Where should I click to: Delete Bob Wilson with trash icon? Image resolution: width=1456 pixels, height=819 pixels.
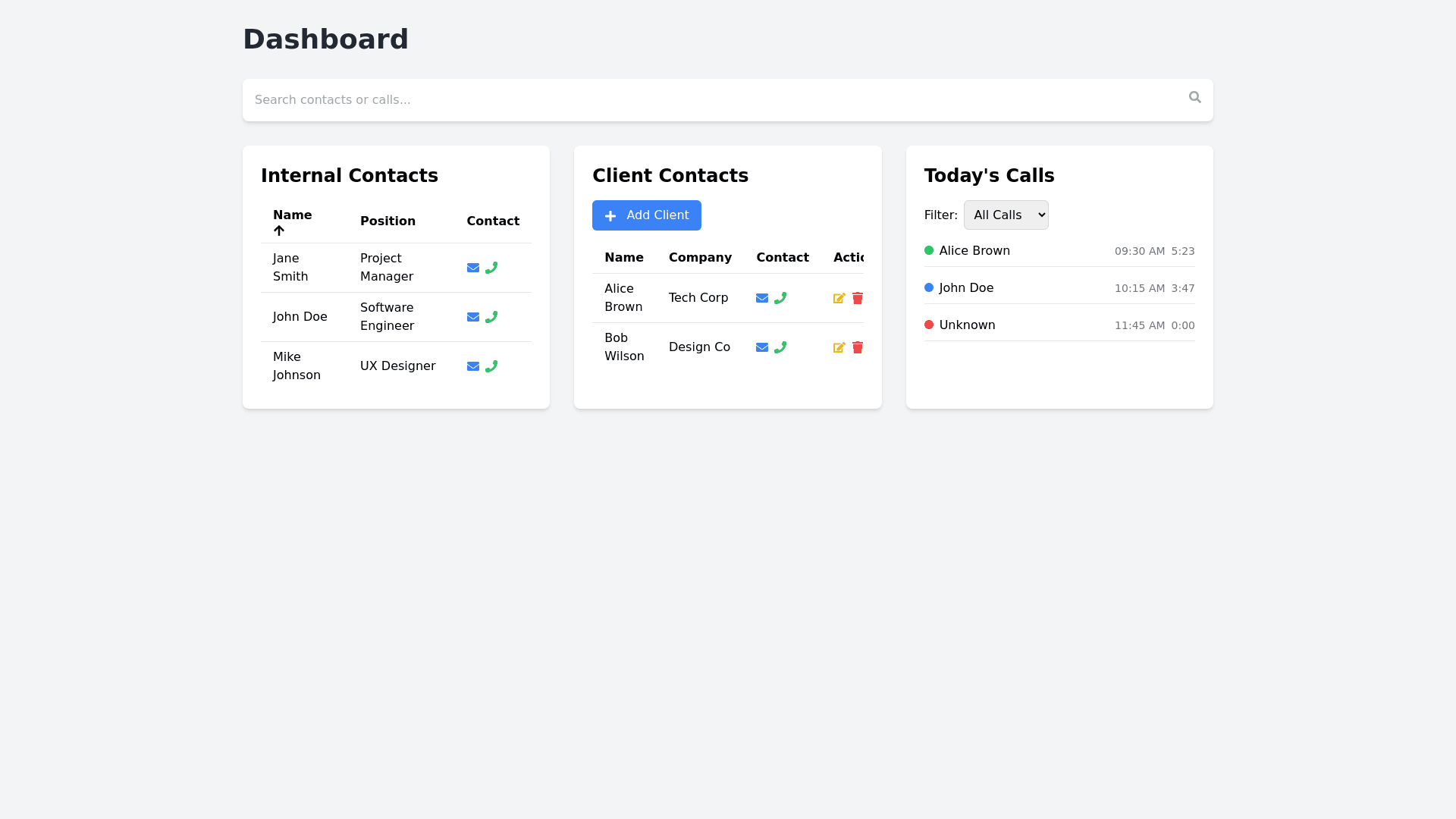coord(858,347)
